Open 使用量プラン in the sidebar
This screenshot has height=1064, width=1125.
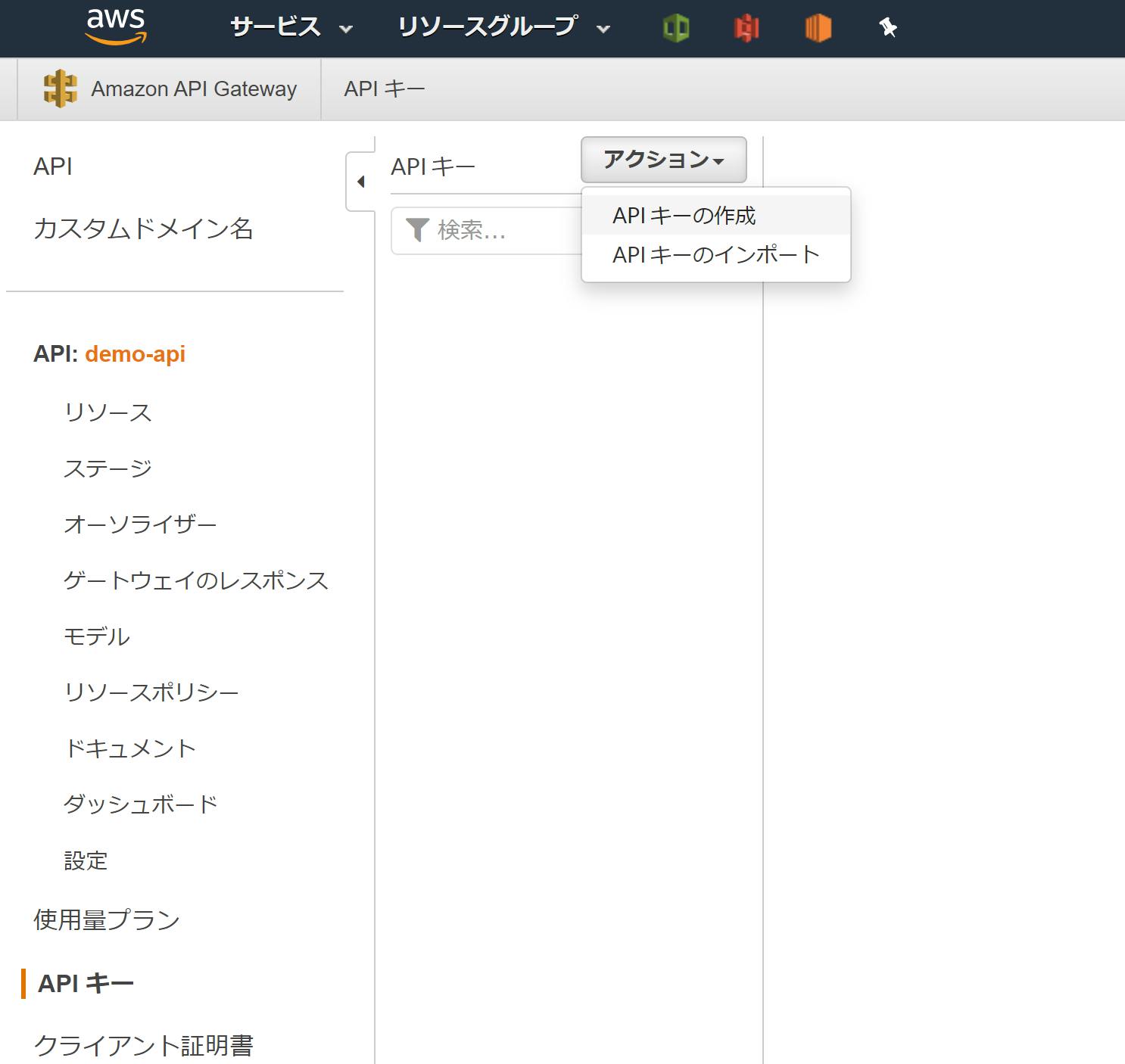[x=107, y=920]
